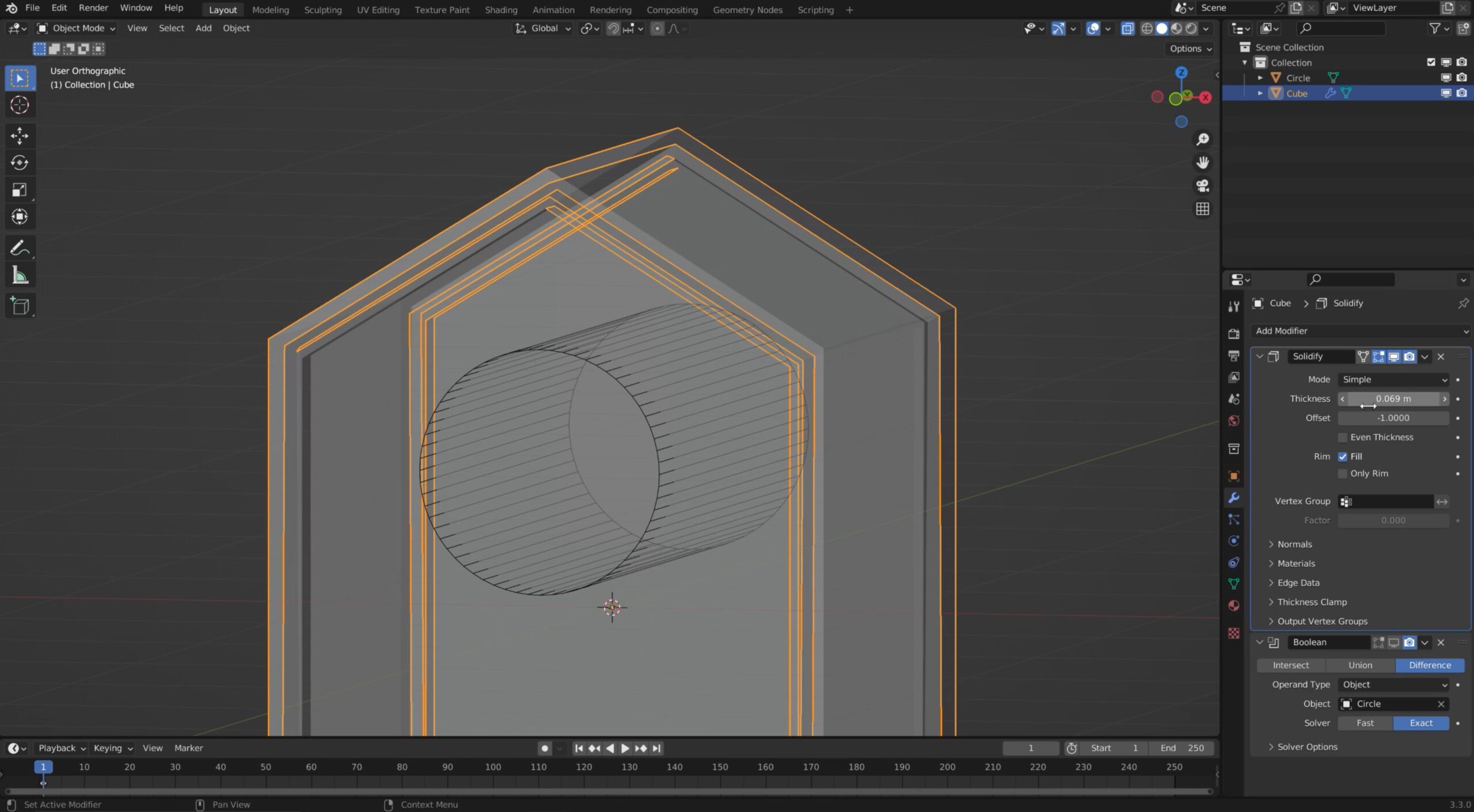Viewport: 1474px width, 812px height.
Task: Click the Add Cube tool icon
Action: coord(20,306)
